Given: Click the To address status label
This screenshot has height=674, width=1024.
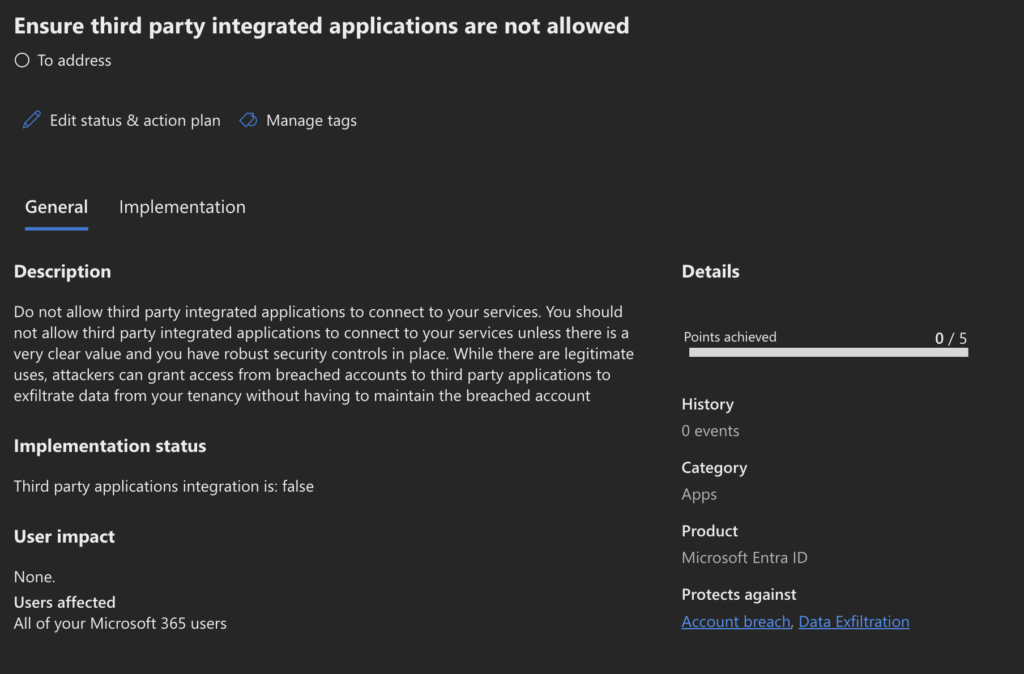Looking at the screenshot, I should pyautogui.click(x=74, y=61).
